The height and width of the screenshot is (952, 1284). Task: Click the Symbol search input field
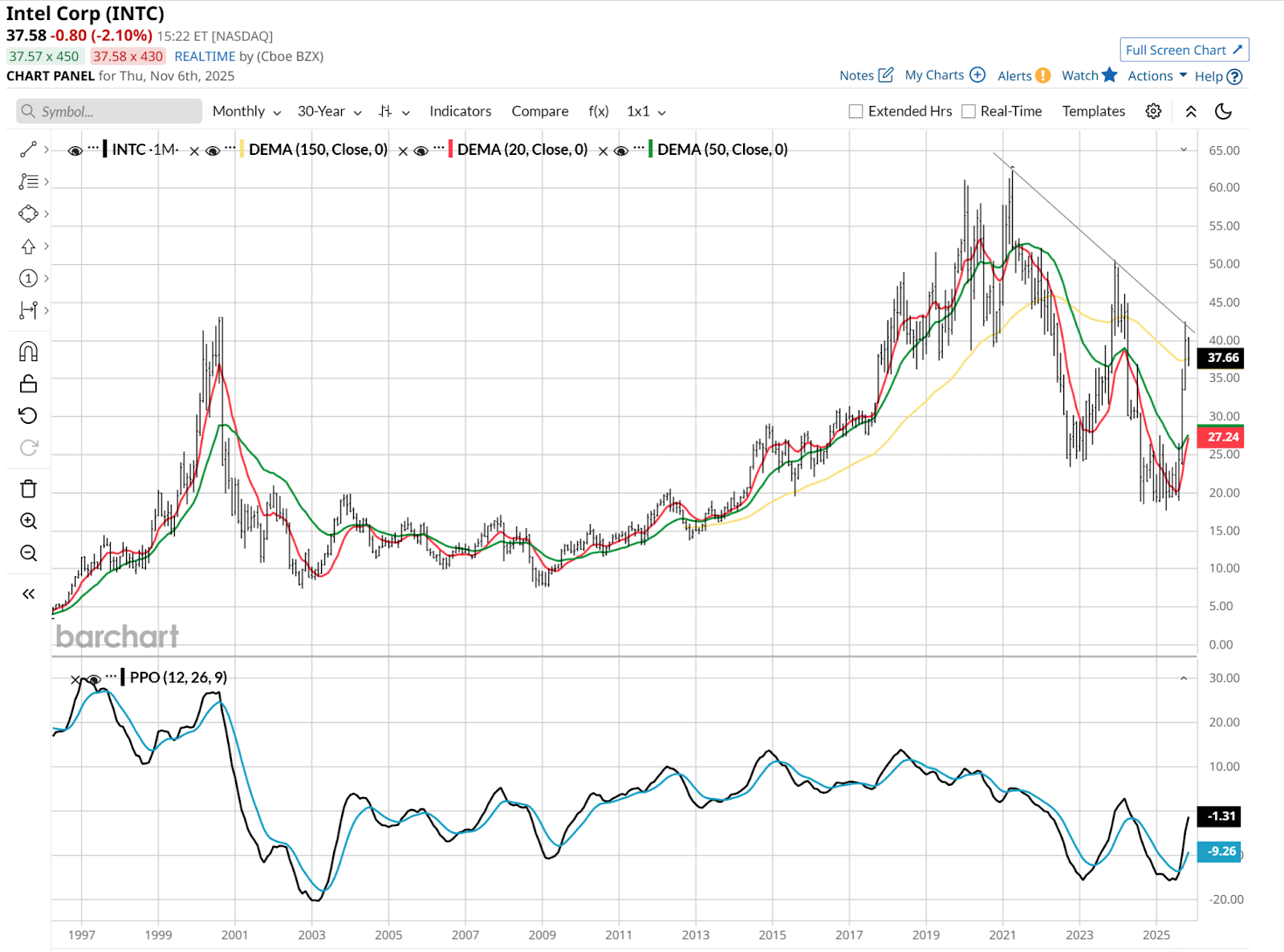click(x=109, y=112)
